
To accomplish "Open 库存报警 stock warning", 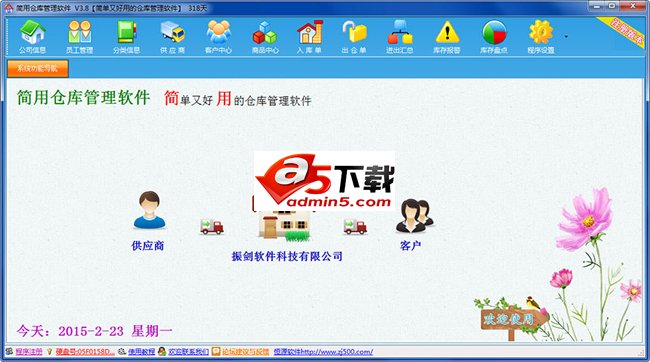I will 447,37.
